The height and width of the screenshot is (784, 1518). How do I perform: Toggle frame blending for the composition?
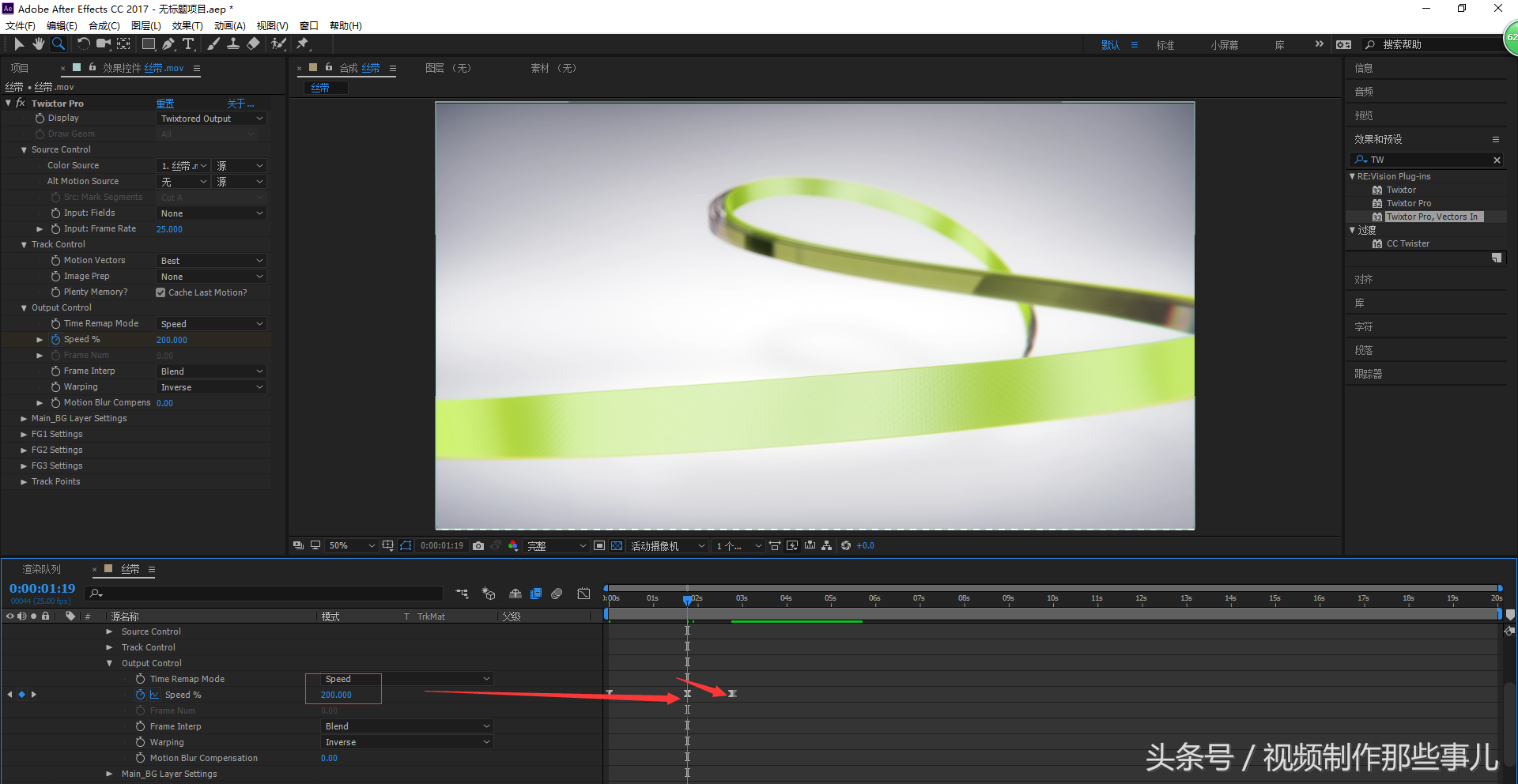pyautogui.click(x=536, y=594)
